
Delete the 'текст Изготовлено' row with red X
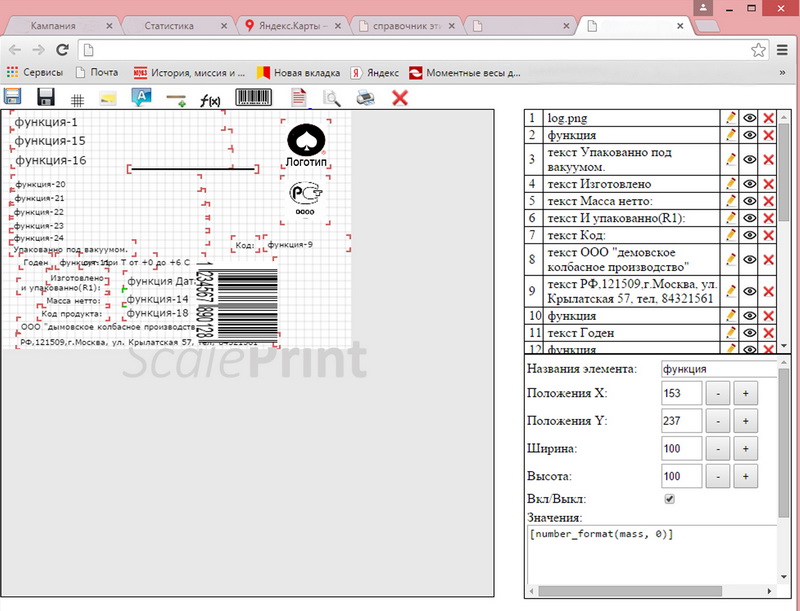pos(769,184)
